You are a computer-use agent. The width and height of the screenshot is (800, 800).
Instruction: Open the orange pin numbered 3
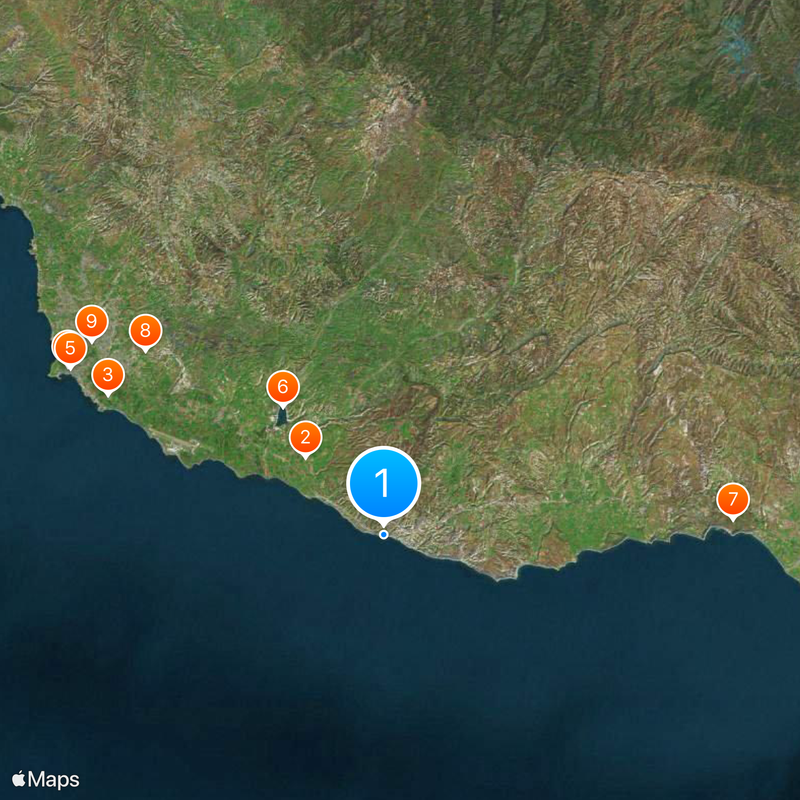[x=108, y=375]
